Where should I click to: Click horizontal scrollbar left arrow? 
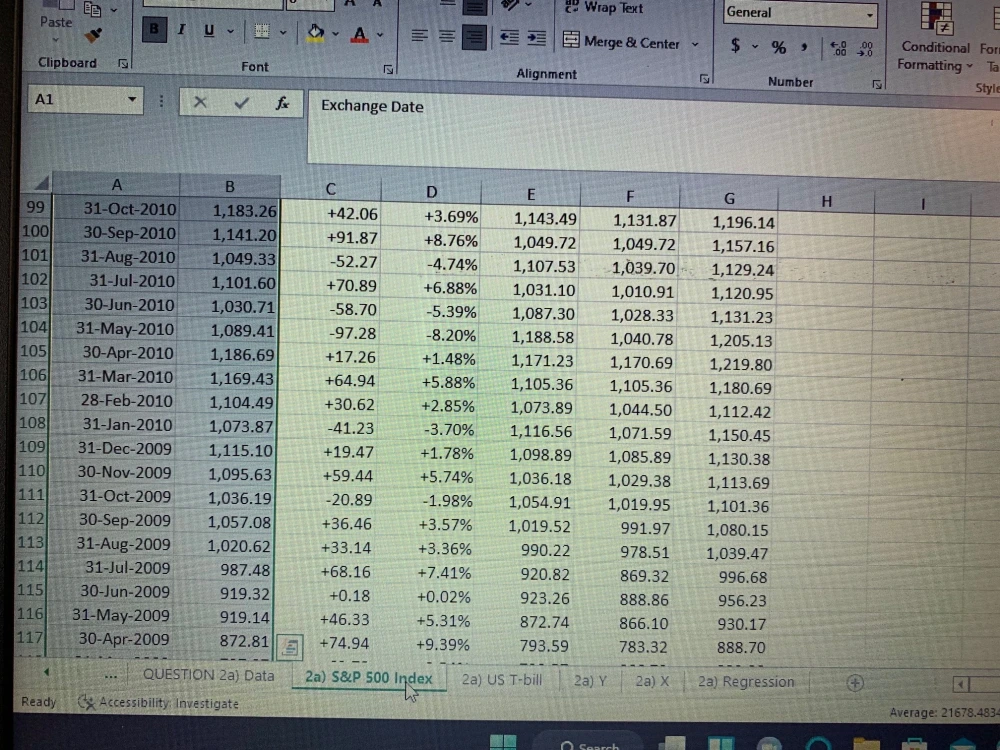[960, 685]
